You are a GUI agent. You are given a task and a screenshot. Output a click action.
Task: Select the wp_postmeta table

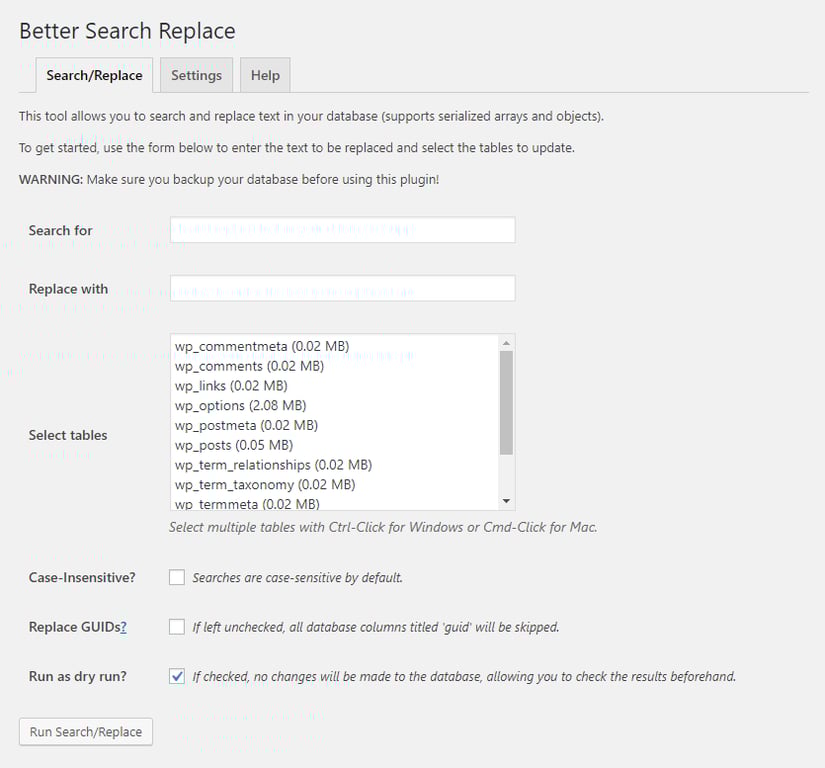click(x=246, y=425)
